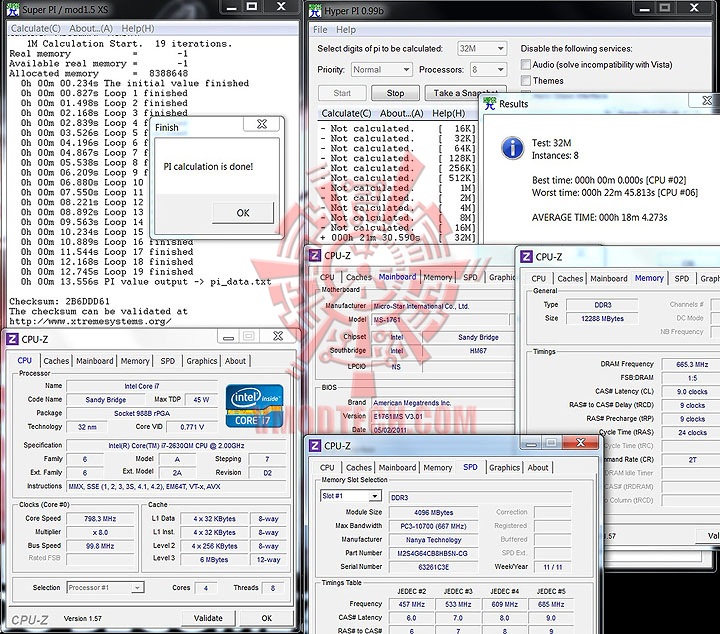Click the BIOS Version E1761IMS V3.01 field
Viewport: 720px width, 634px height.
click(443, 416)
